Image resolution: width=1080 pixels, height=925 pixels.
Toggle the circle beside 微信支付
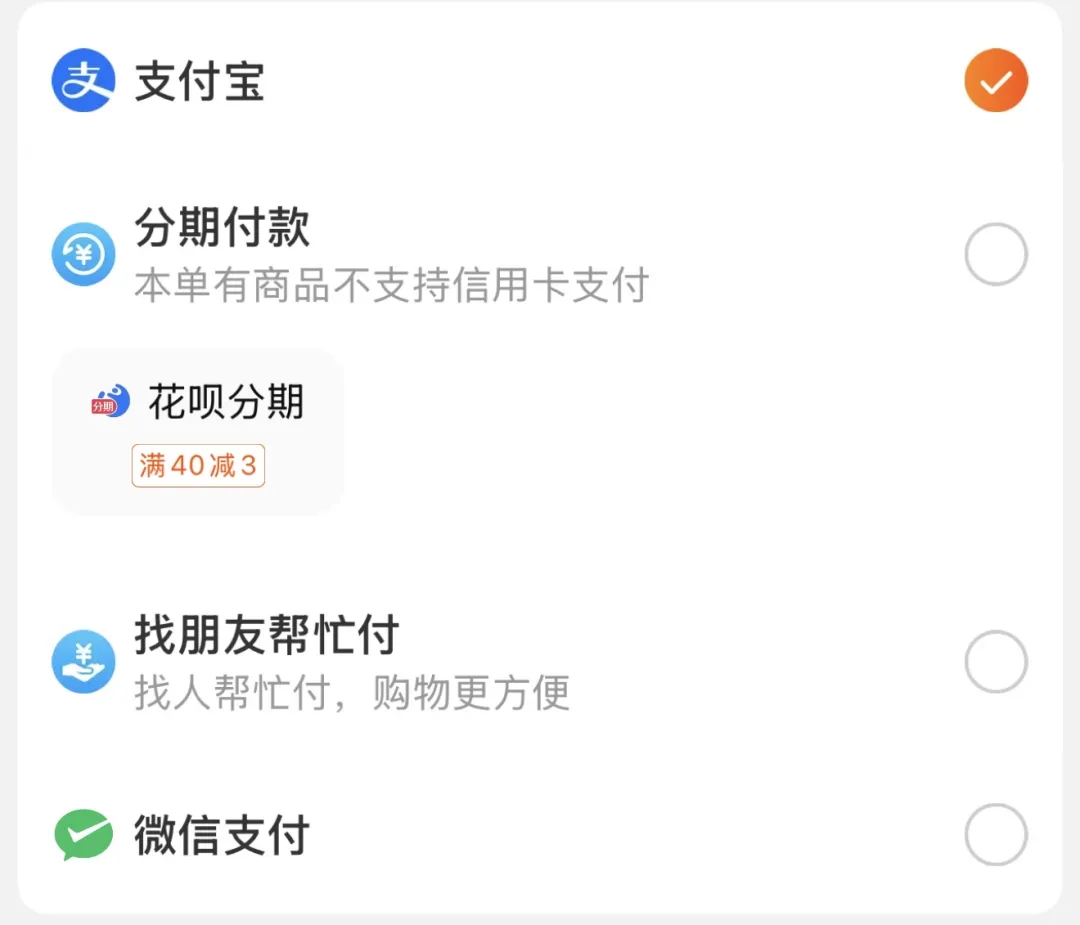pyautogui.click(x=995, y=835)
